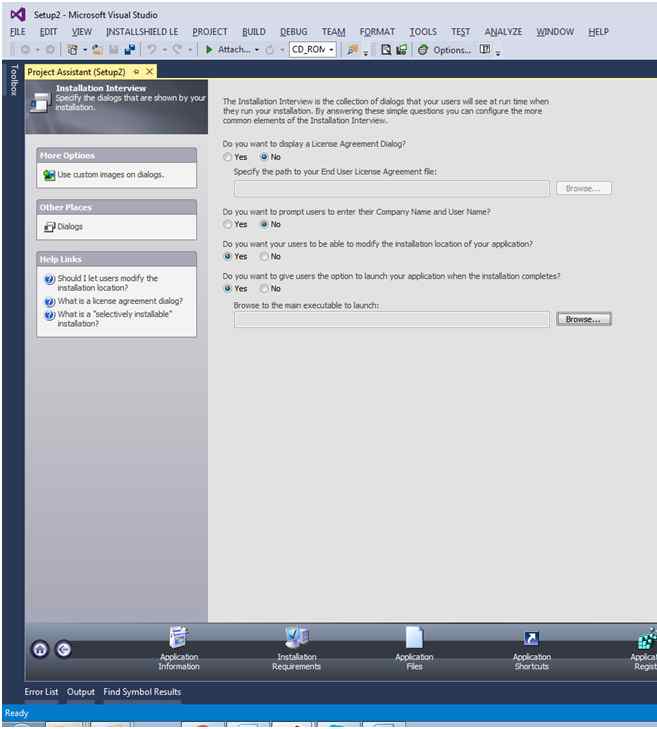Select Yes for Company Name prompt
The height and width of the screenshot is (729, 657).
pyautogui.click(x=227, y=225)
